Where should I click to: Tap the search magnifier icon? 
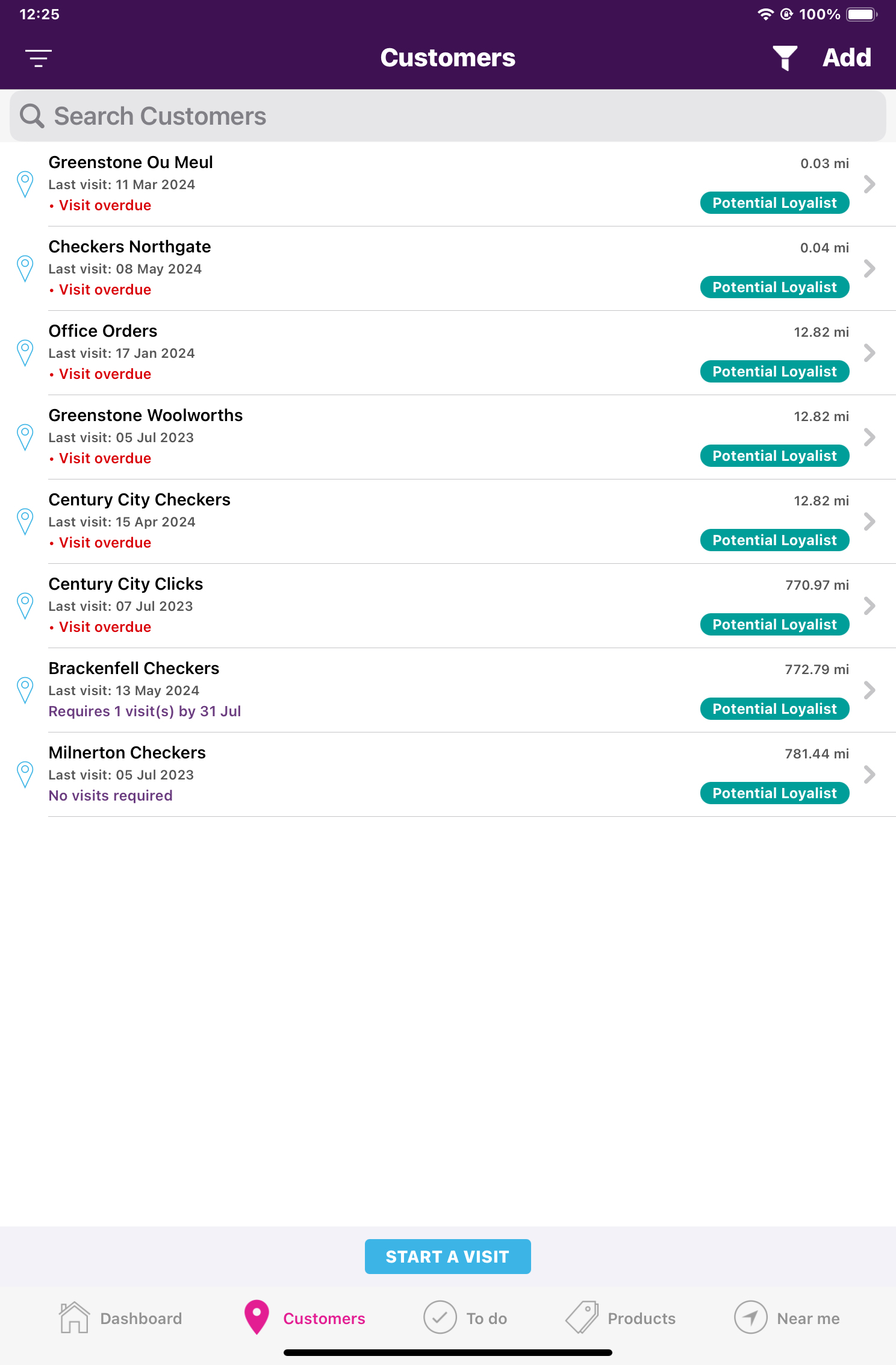click(x=32, y=116)
